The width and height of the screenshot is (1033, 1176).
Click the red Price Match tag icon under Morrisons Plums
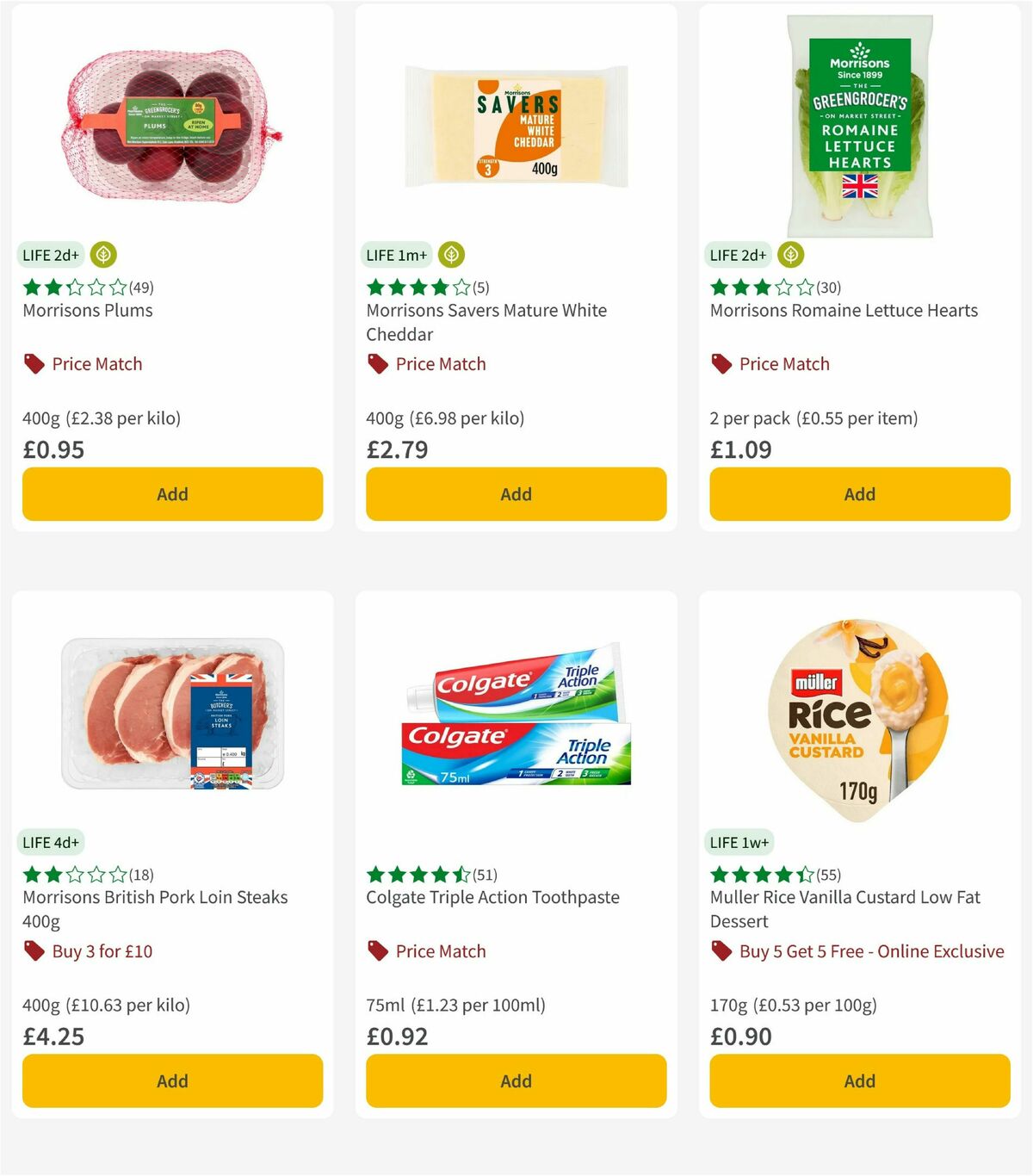pyautogui.click(x=34, y=363)
